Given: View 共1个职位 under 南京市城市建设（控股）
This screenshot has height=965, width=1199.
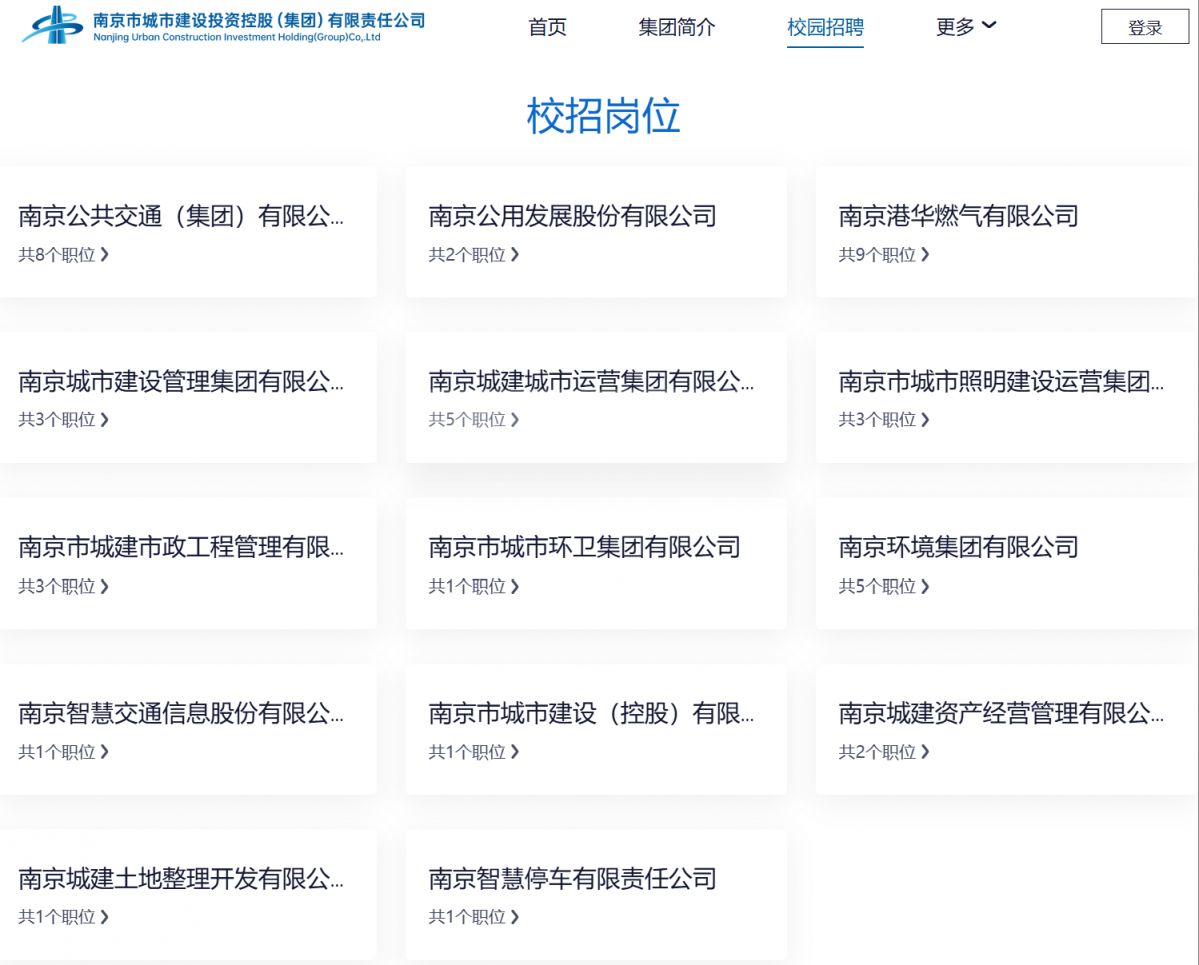Looking at the screenshot, I should (473, 752).
